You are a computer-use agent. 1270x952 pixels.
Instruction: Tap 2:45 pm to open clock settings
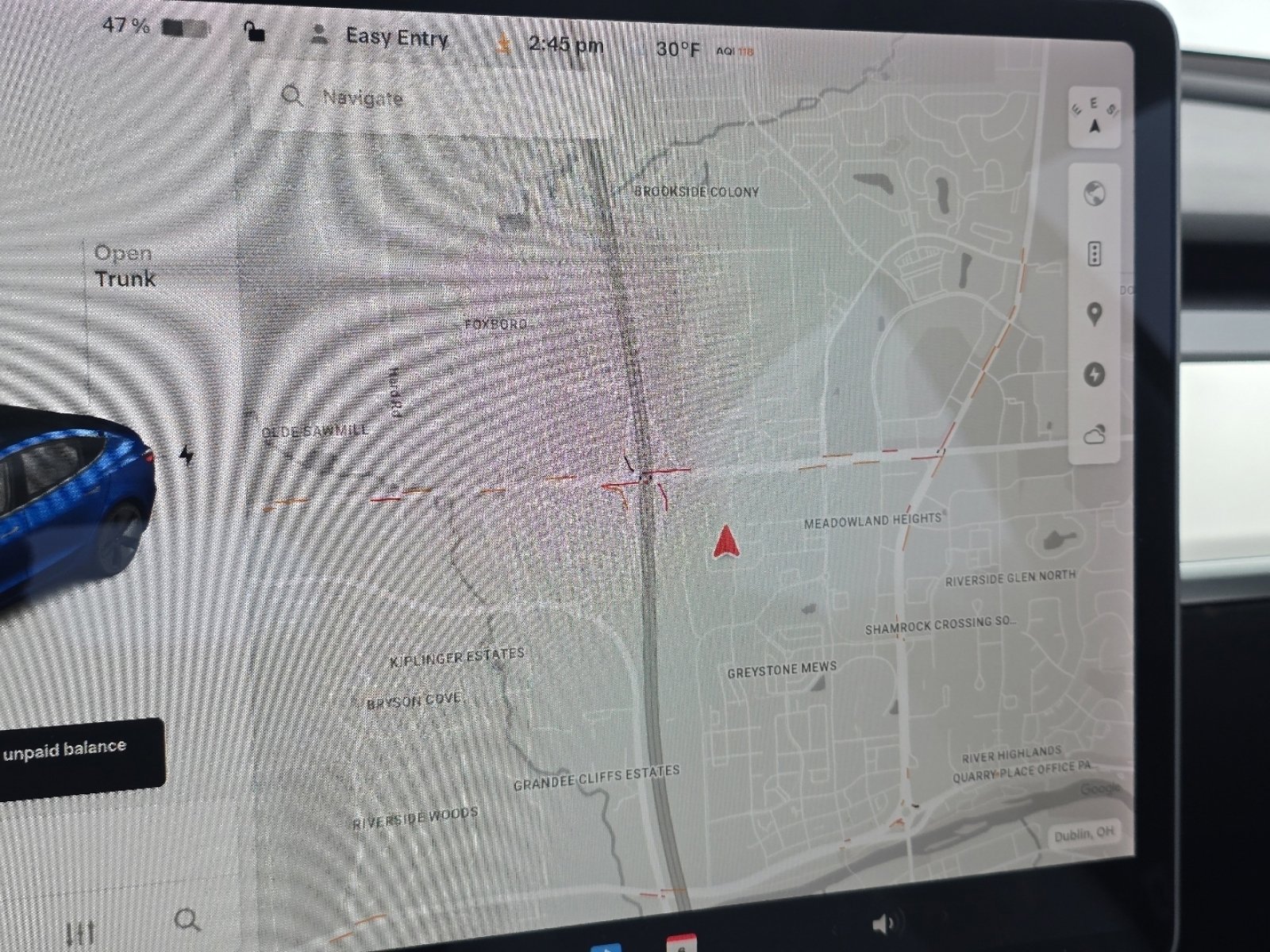point(564,44)
